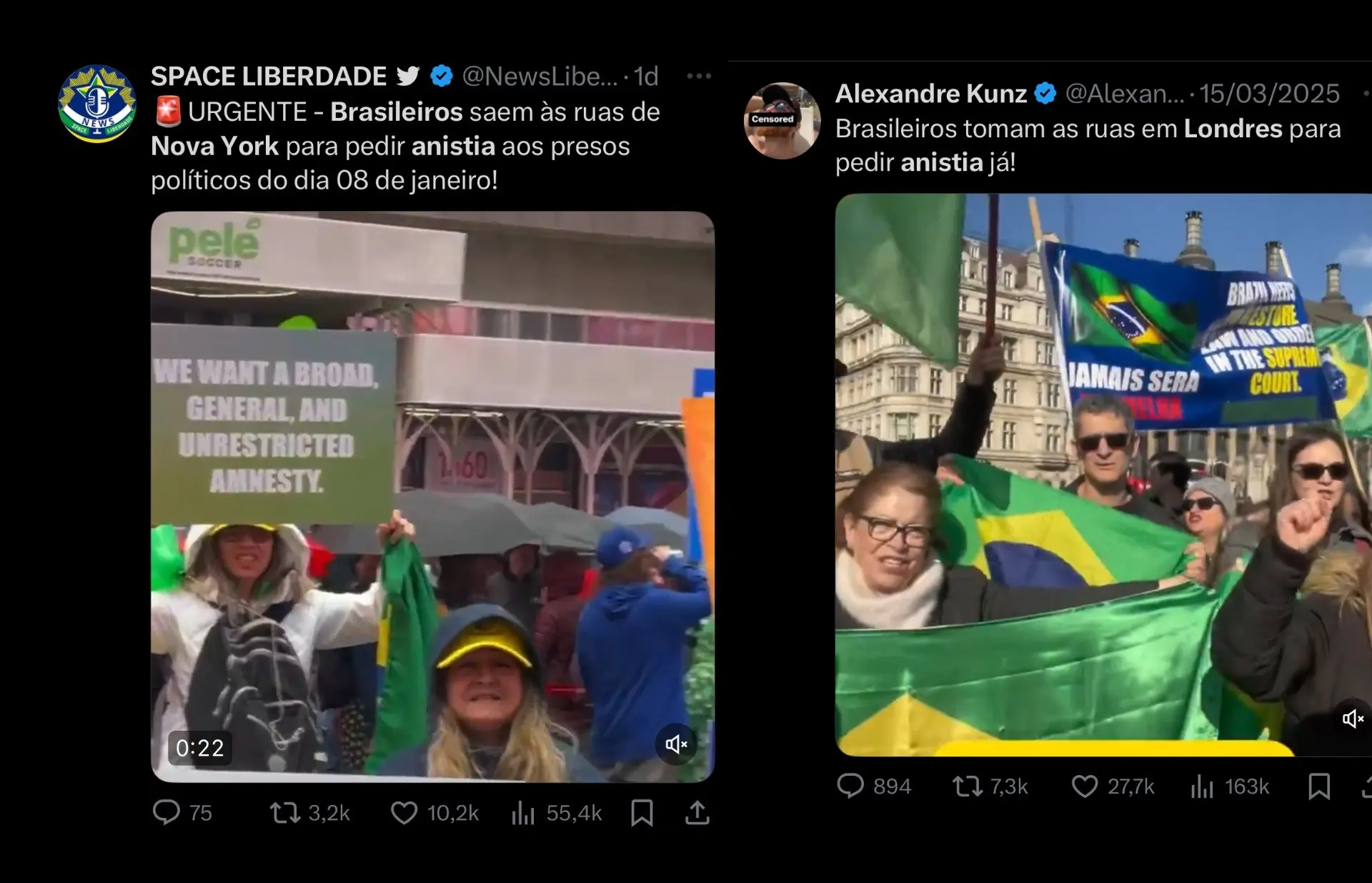1372x883 pixels.
Task: Open Alexandre Kunz profile avatar
Action: pyautogui.click(x=782, y=121)
